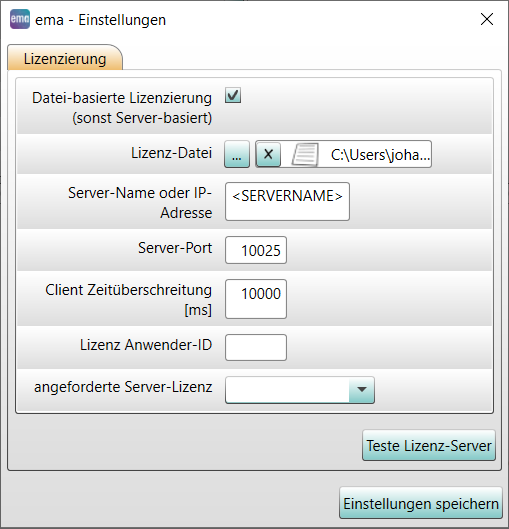Toggle Datei-basierte Lizenzierung checkbox
Viewport: 509px width, 529px height.
click(233, 95)
